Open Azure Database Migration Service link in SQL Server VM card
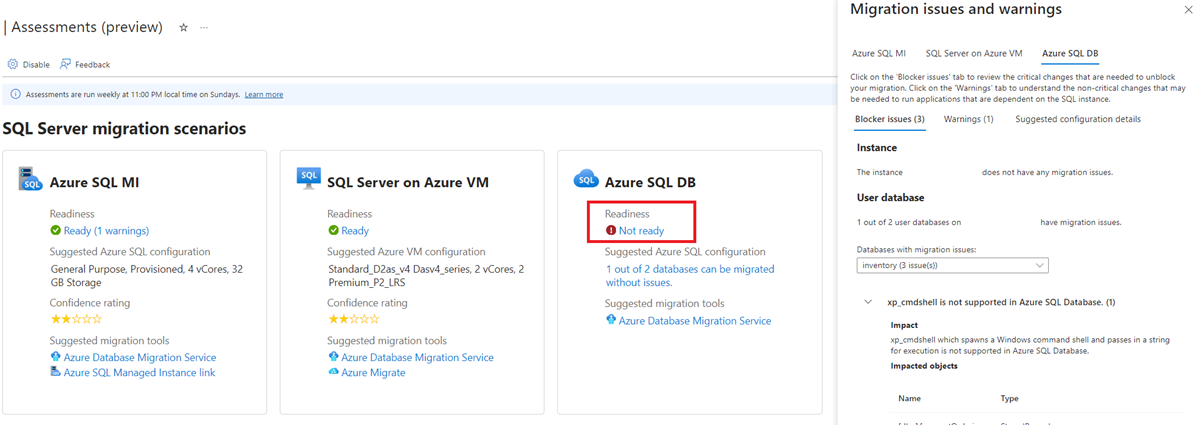The image size is (1200, 425). [x=417, y=357]
